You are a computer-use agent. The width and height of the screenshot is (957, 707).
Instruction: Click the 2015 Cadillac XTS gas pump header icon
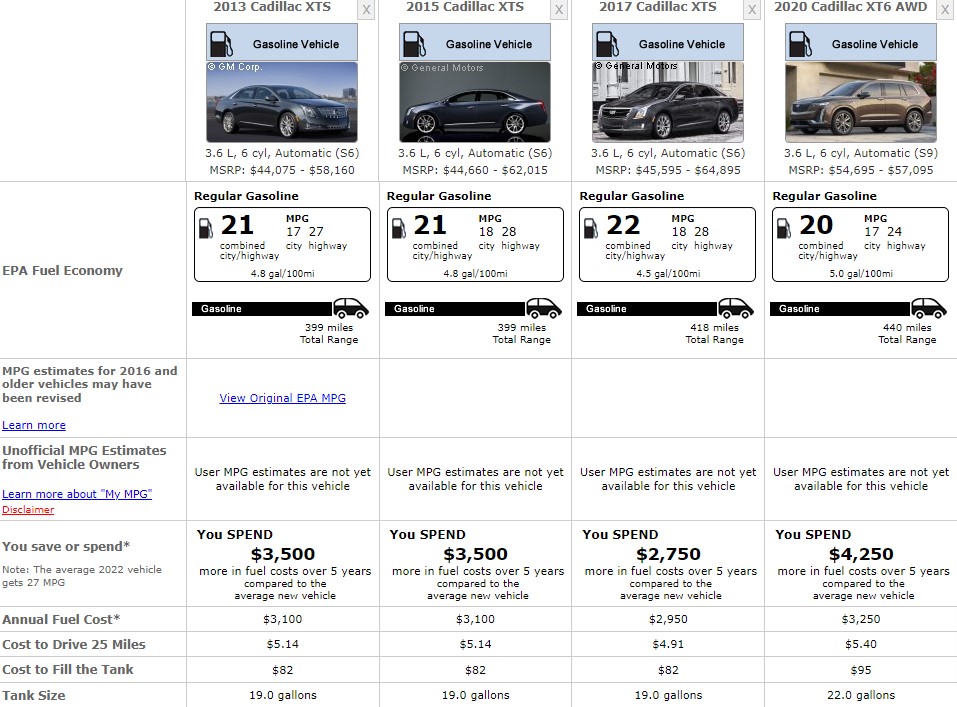(x=414, y=44)
